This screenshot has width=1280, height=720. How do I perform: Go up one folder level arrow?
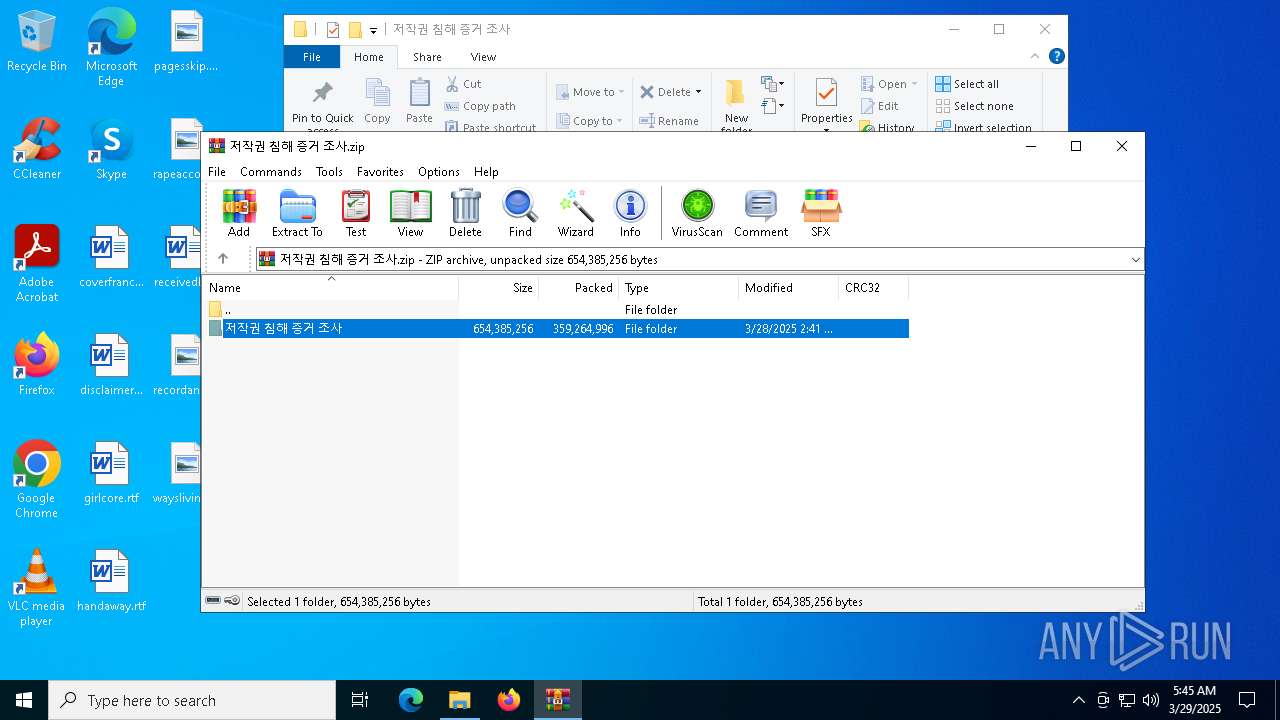coord(223,259)
